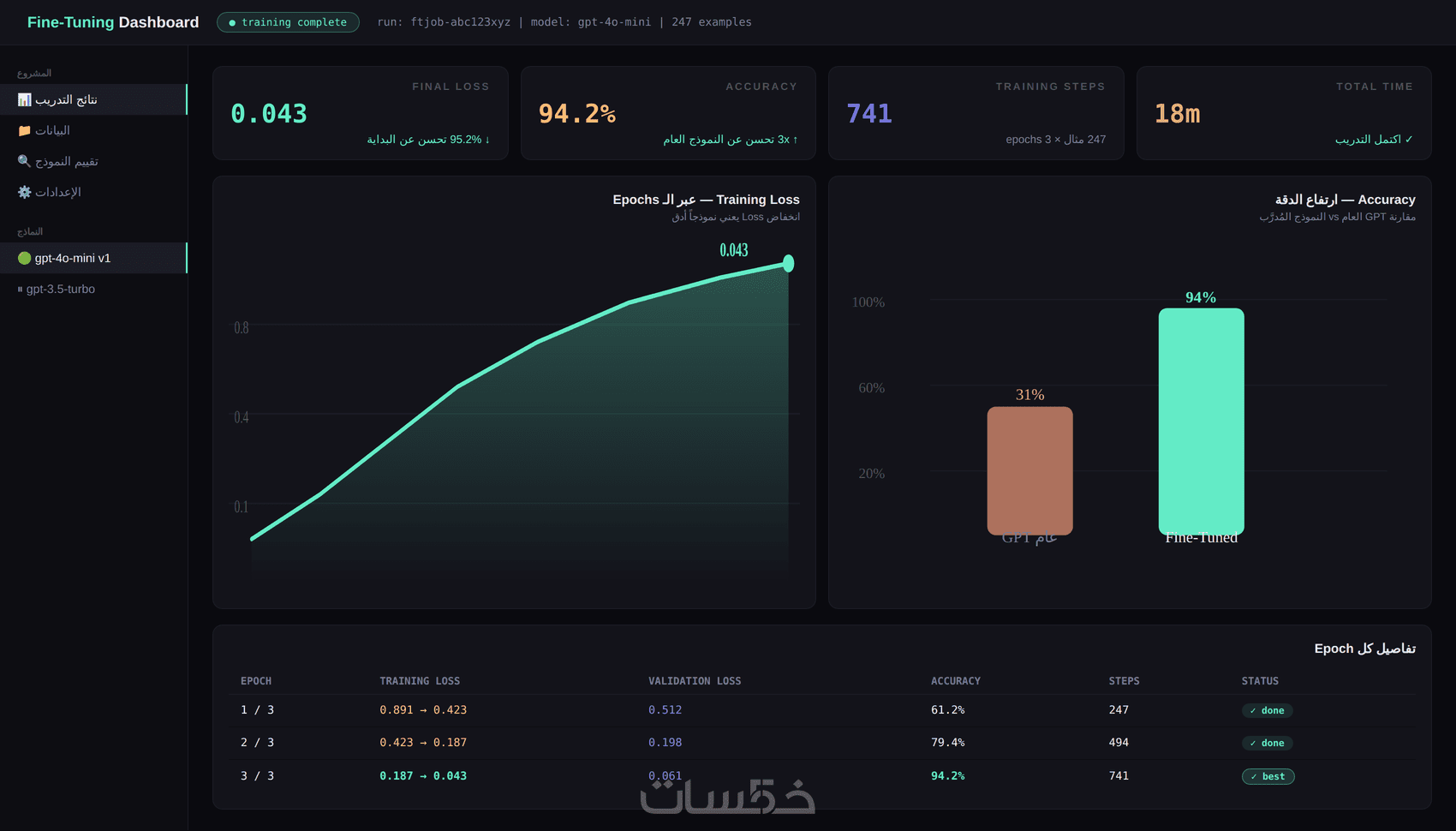Click the folder icon beside البيانات
The height and width of the screenshot is (831, 1456).
[x=24, y=131]
